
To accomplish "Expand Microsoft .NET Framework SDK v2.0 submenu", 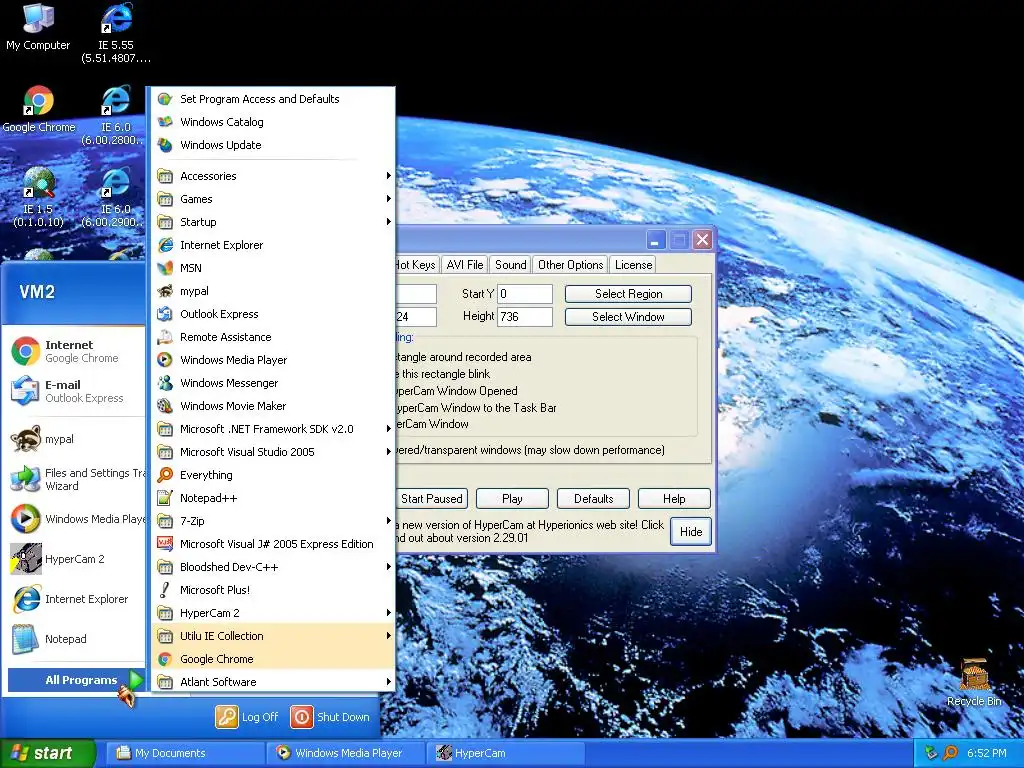I will coord(273,429).
